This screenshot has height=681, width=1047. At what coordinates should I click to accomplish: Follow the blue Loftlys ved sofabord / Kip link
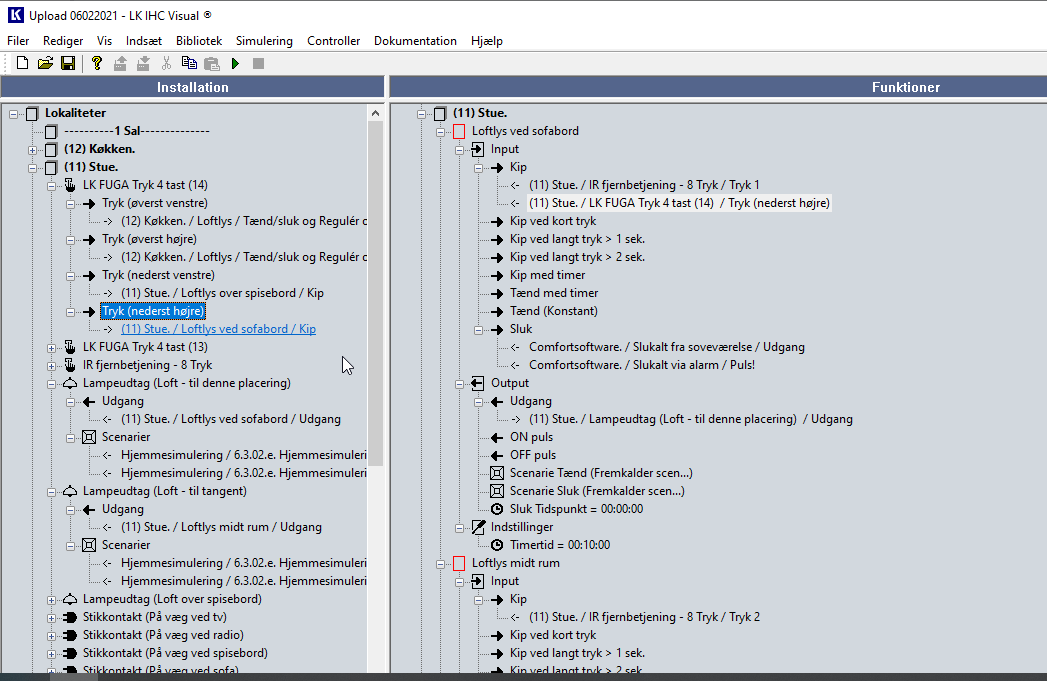(x=218, y=329)
